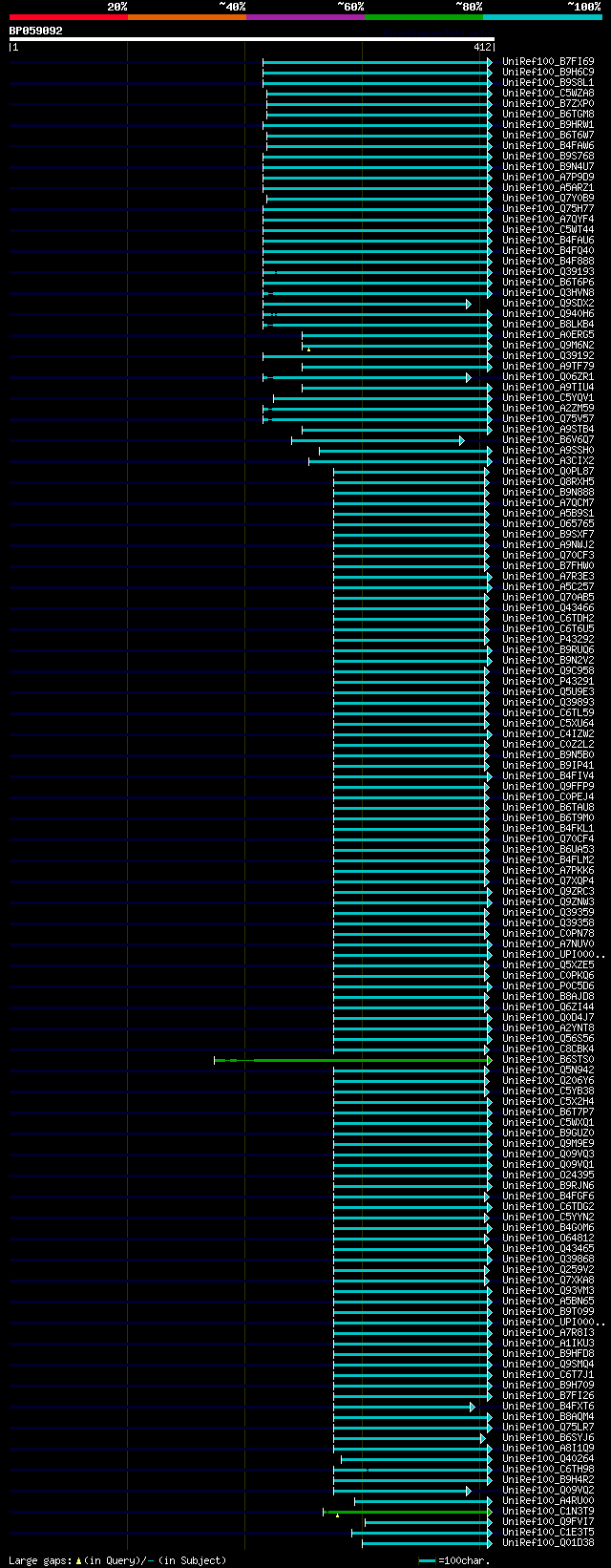611x1568 pixels.
Task: Open hit UniRef100_B7FI69
Action: tap(548, 61)
